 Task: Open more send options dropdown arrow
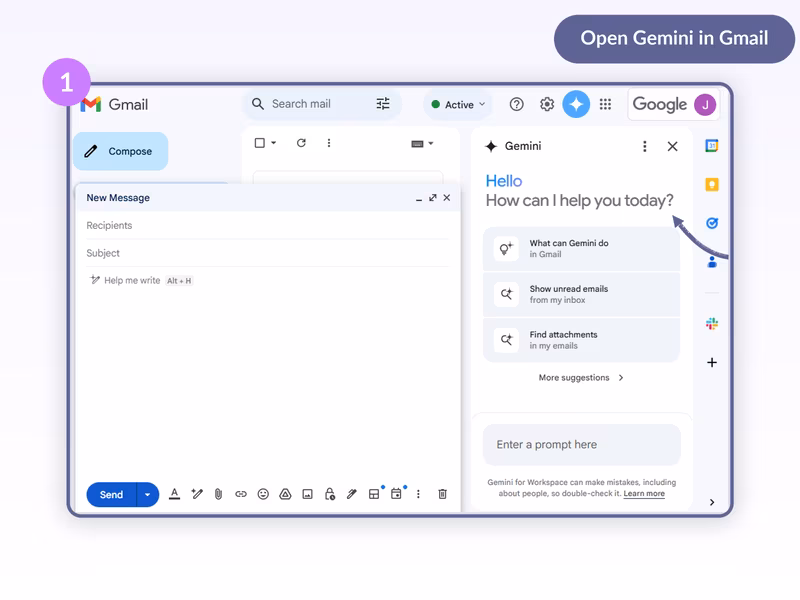pyautogui.click(x=147, y=494)
